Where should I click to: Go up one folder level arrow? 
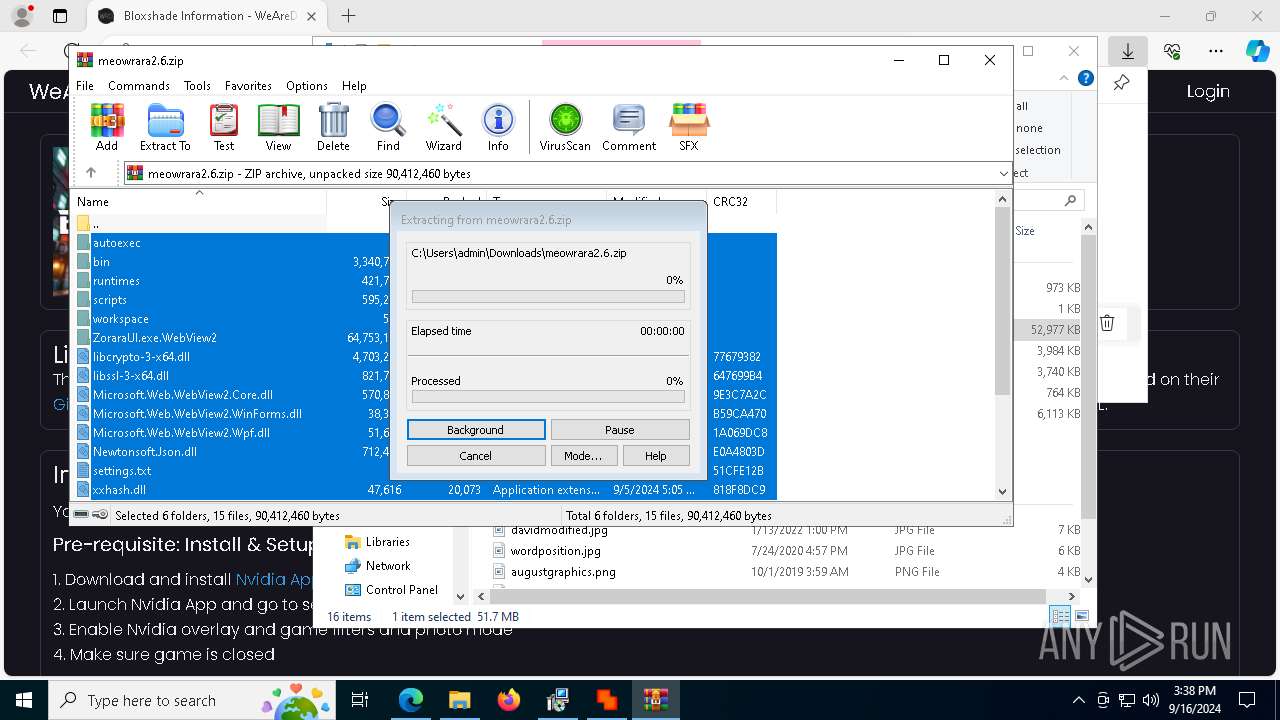pyautogui.click(x=91, y=173)
